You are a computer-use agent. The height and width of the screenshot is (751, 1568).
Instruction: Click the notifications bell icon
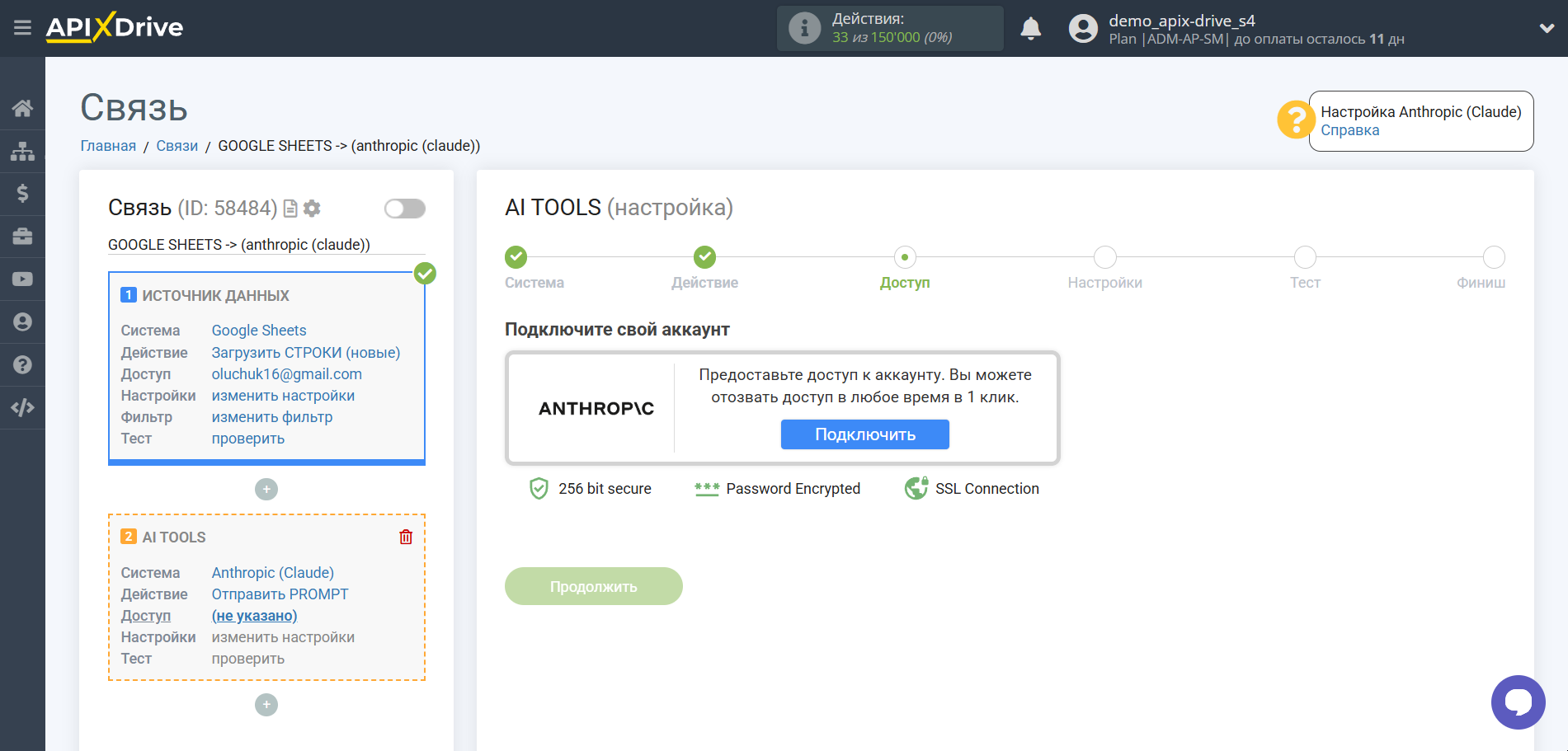pyautogui.click(x=1030, y=29)
